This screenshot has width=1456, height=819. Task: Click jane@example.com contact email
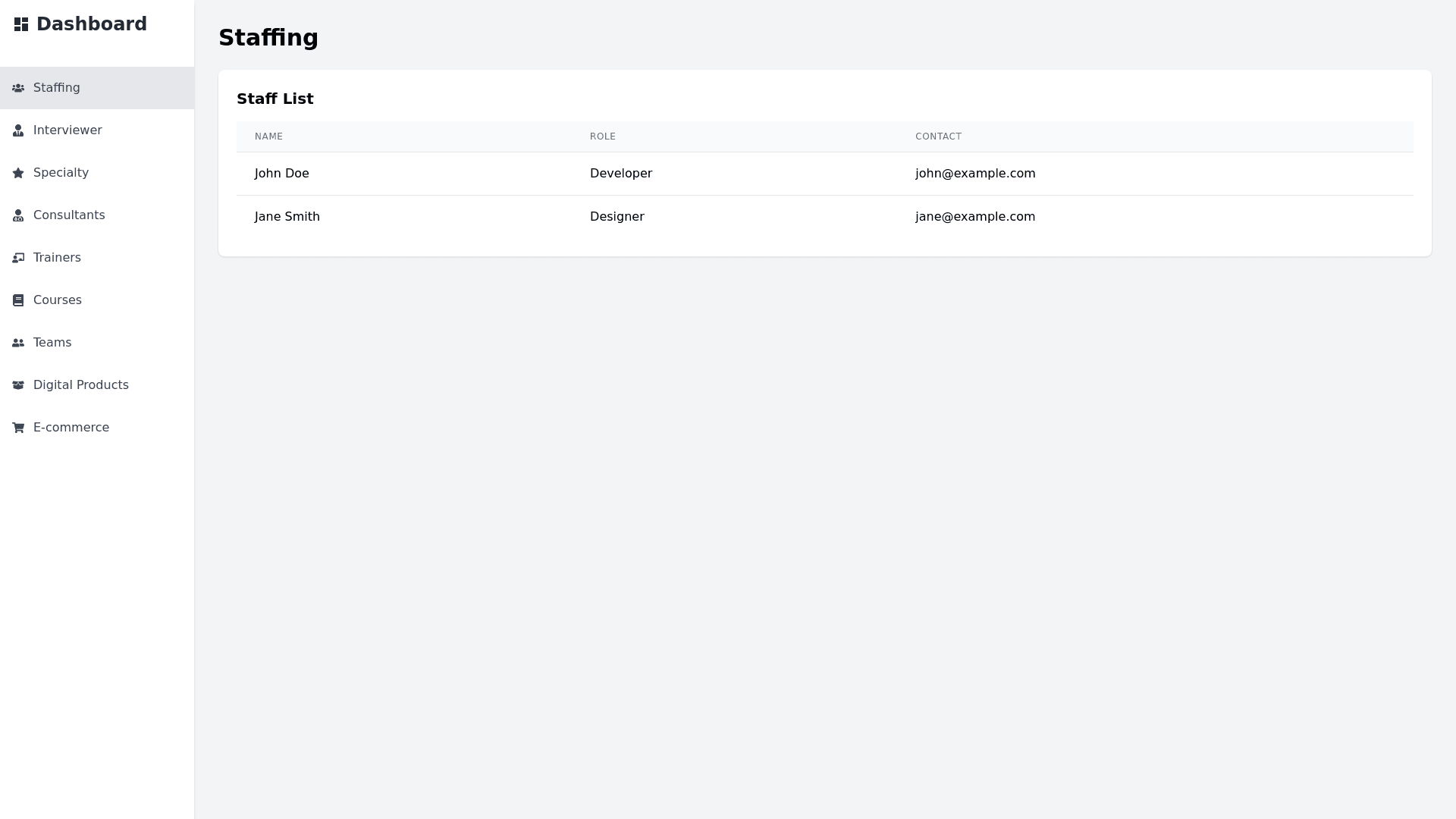coord(974,217)
